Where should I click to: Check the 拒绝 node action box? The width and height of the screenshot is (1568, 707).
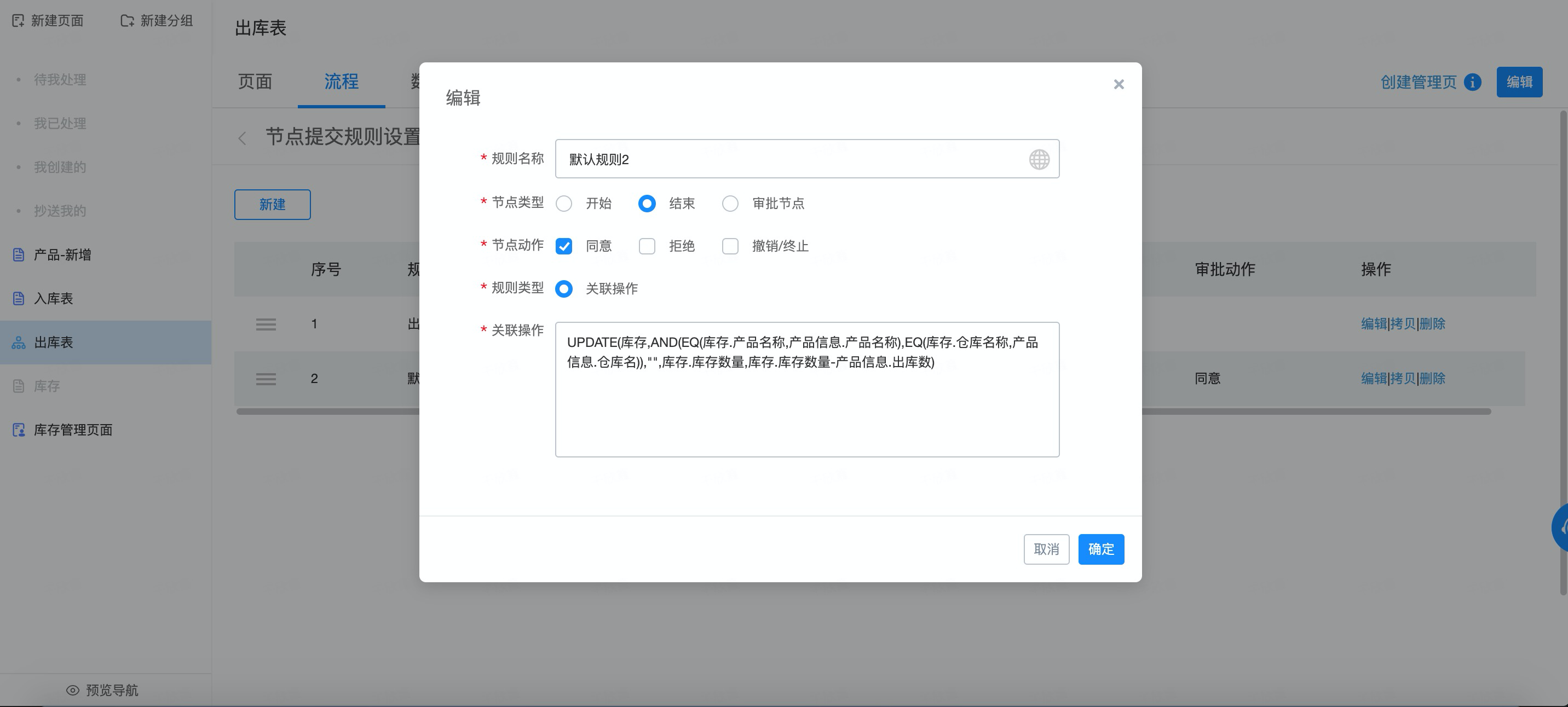pos(647,246)
